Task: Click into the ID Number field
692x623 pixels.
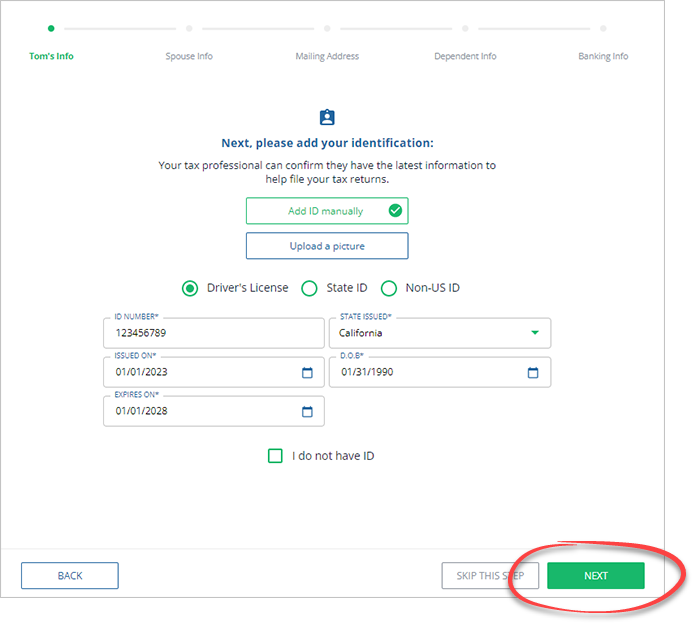Action: coord(213,333)
